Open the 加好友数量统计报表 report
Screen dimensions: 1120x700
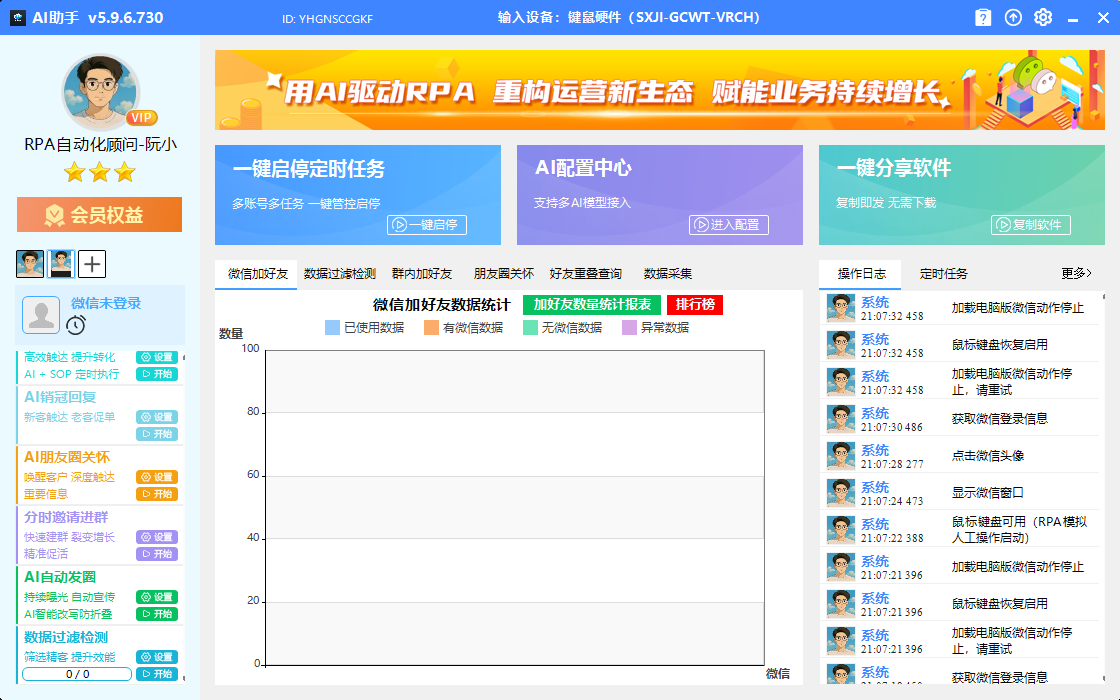592,305
